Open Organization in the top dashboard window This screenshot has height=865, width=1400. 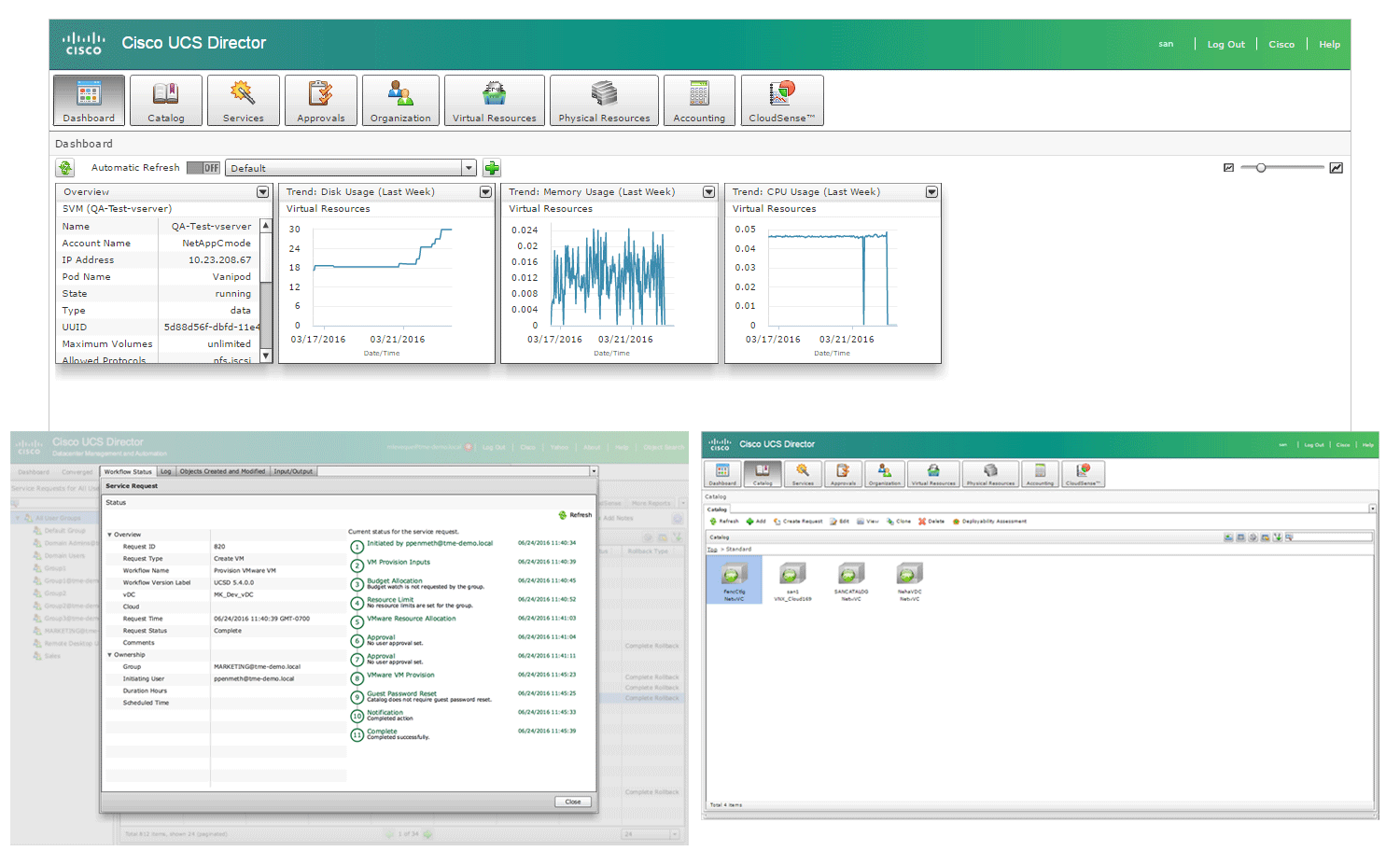pyautogui.click(x=400, y=100)
